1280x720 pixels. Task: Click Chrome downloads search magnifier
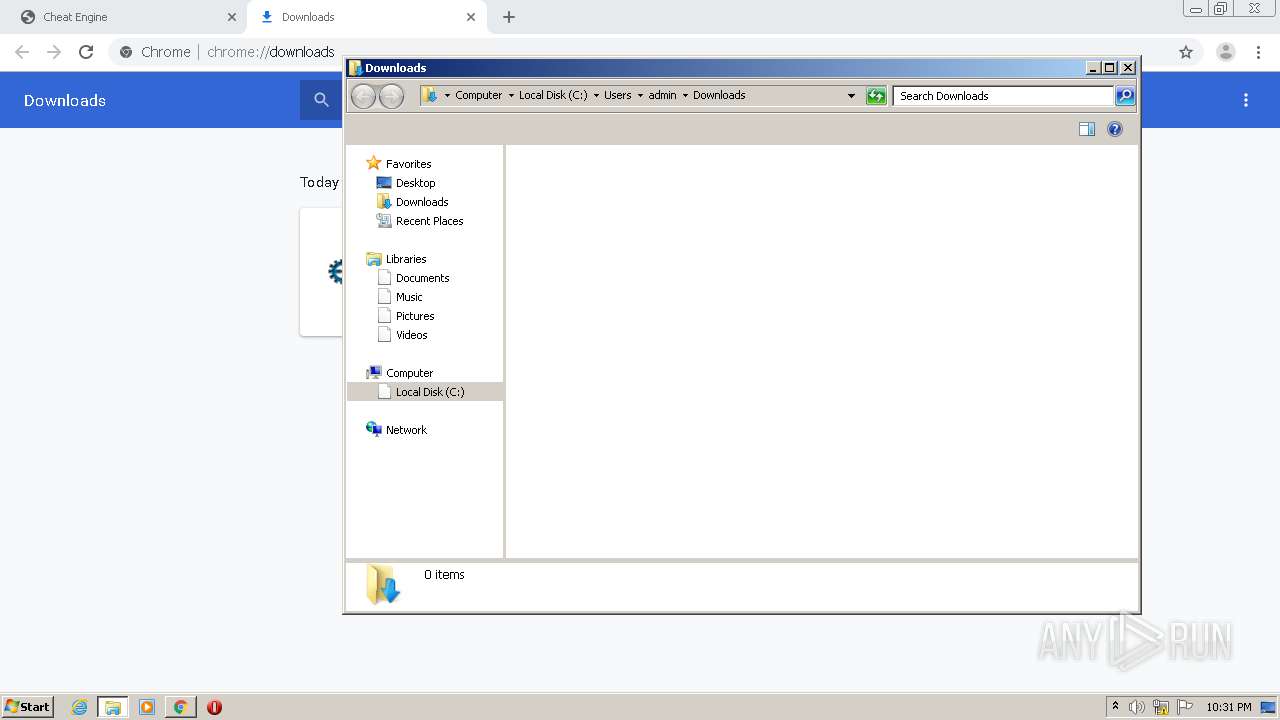(321, 100)
